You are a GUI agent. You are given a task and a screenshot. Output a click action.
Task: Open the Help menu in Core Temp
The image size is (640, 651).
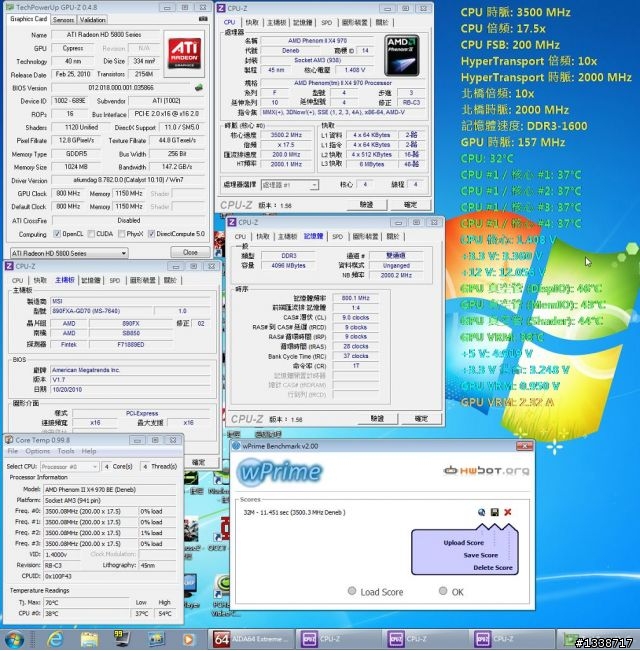coord(89,451)
